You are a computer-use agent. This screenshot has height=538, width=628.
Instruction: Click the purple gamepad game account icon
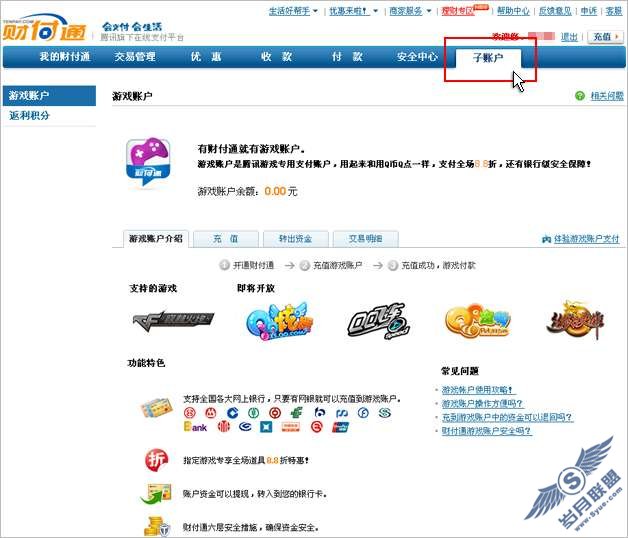tap(148, 162)
